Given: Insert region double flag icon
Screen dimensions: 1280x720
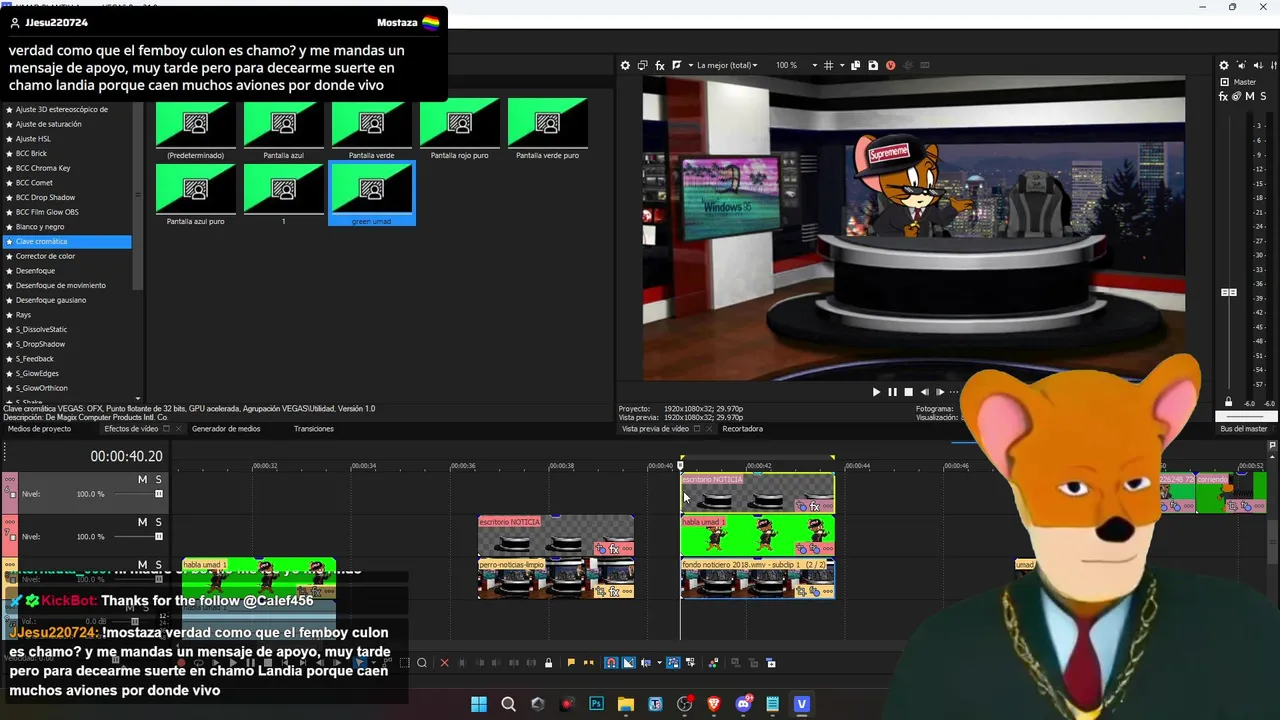Looking at the screenshot, I should [588, 663].
